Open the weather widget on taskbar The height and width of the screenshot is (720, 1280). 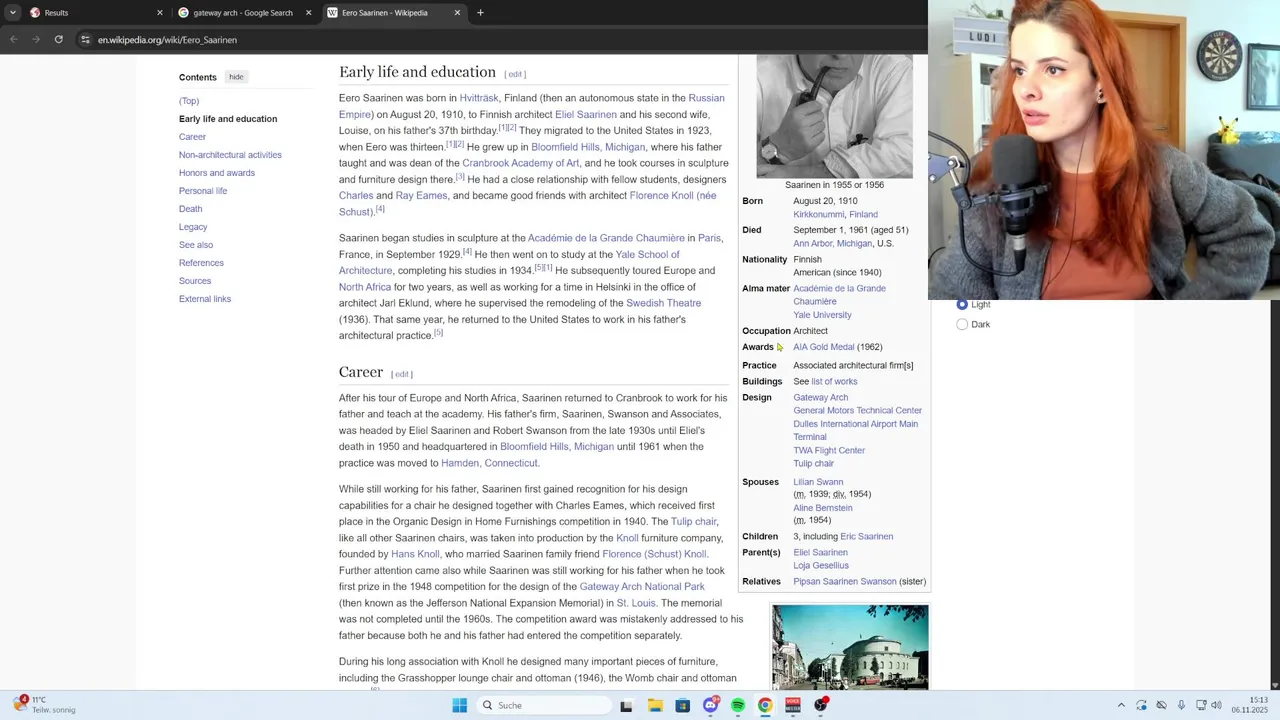tap(45, 705)
